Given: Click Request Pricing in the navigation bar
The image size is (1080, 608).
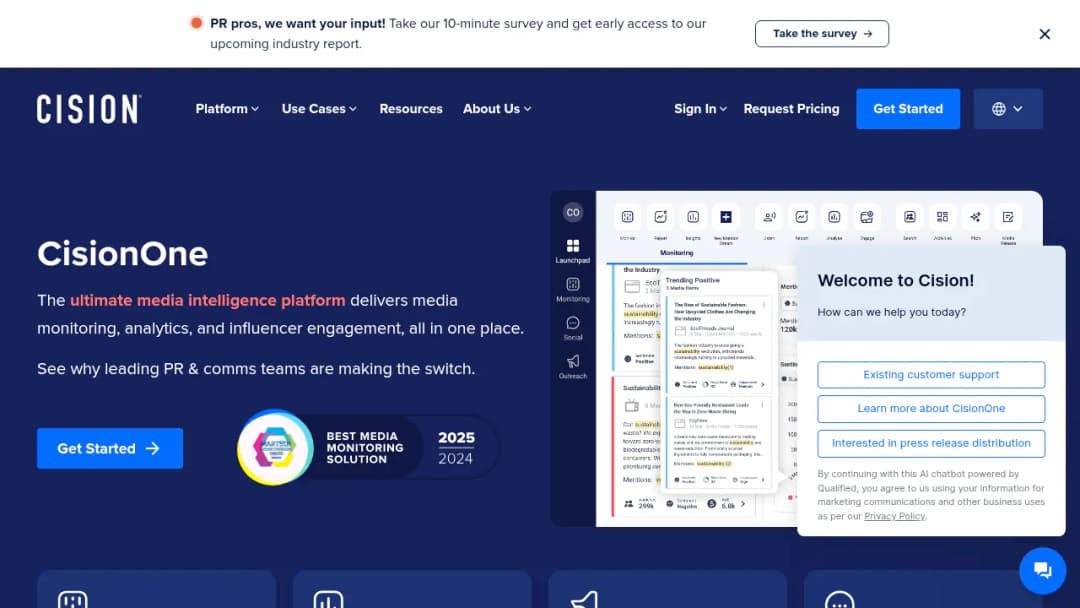Looking at the screenshot, I should point(791,109).
